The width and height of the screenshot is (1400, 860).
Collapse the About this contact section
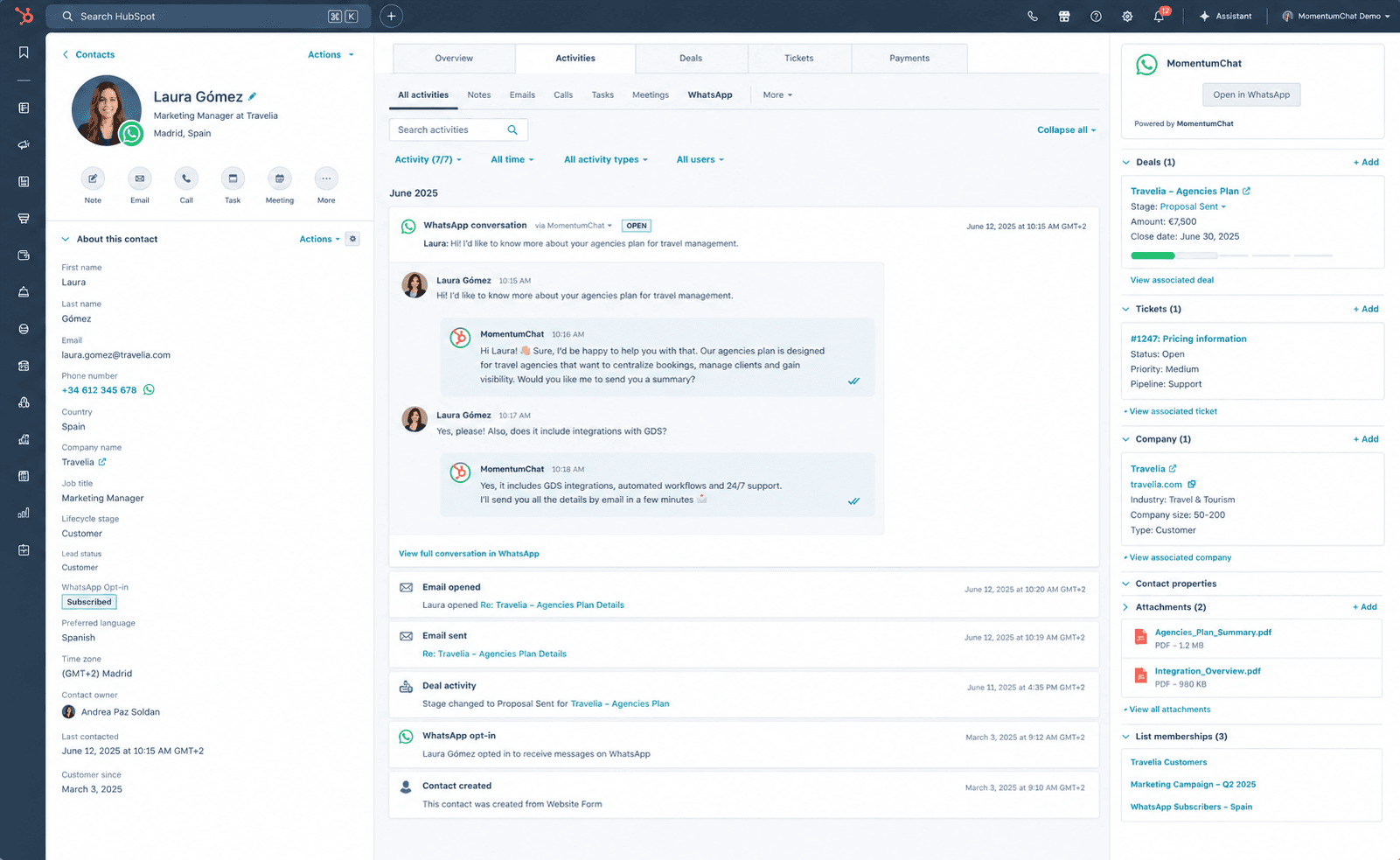(x=65, y=239)
